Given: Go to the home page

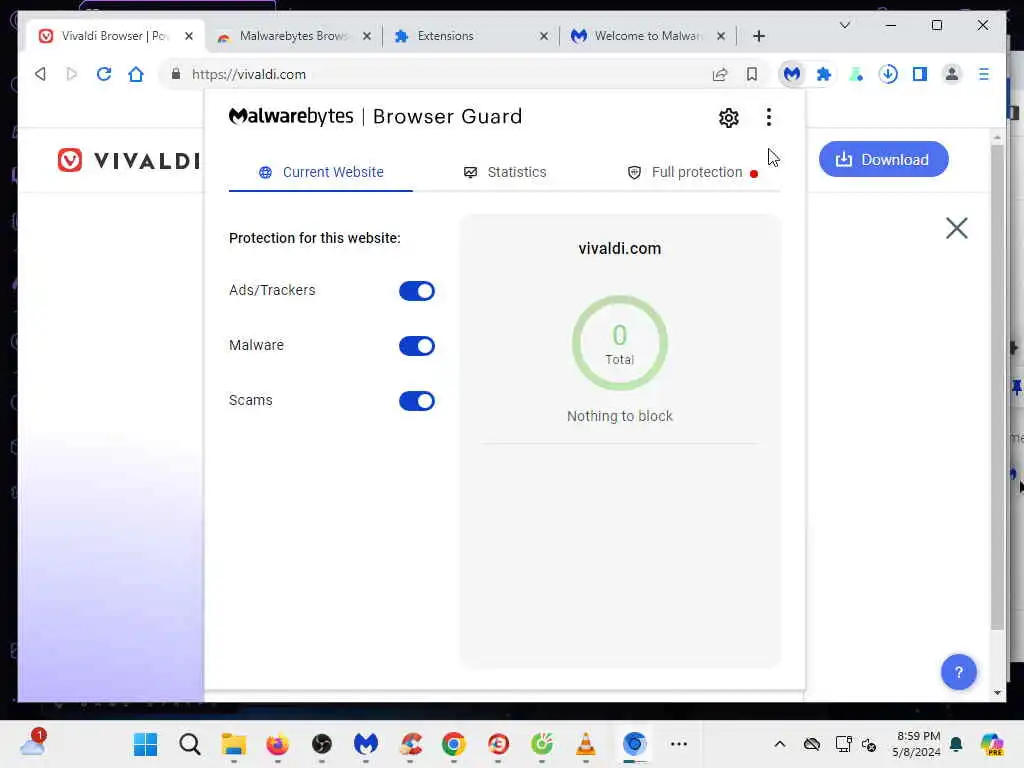Looking at the screenshot, I should coord(136,74).
